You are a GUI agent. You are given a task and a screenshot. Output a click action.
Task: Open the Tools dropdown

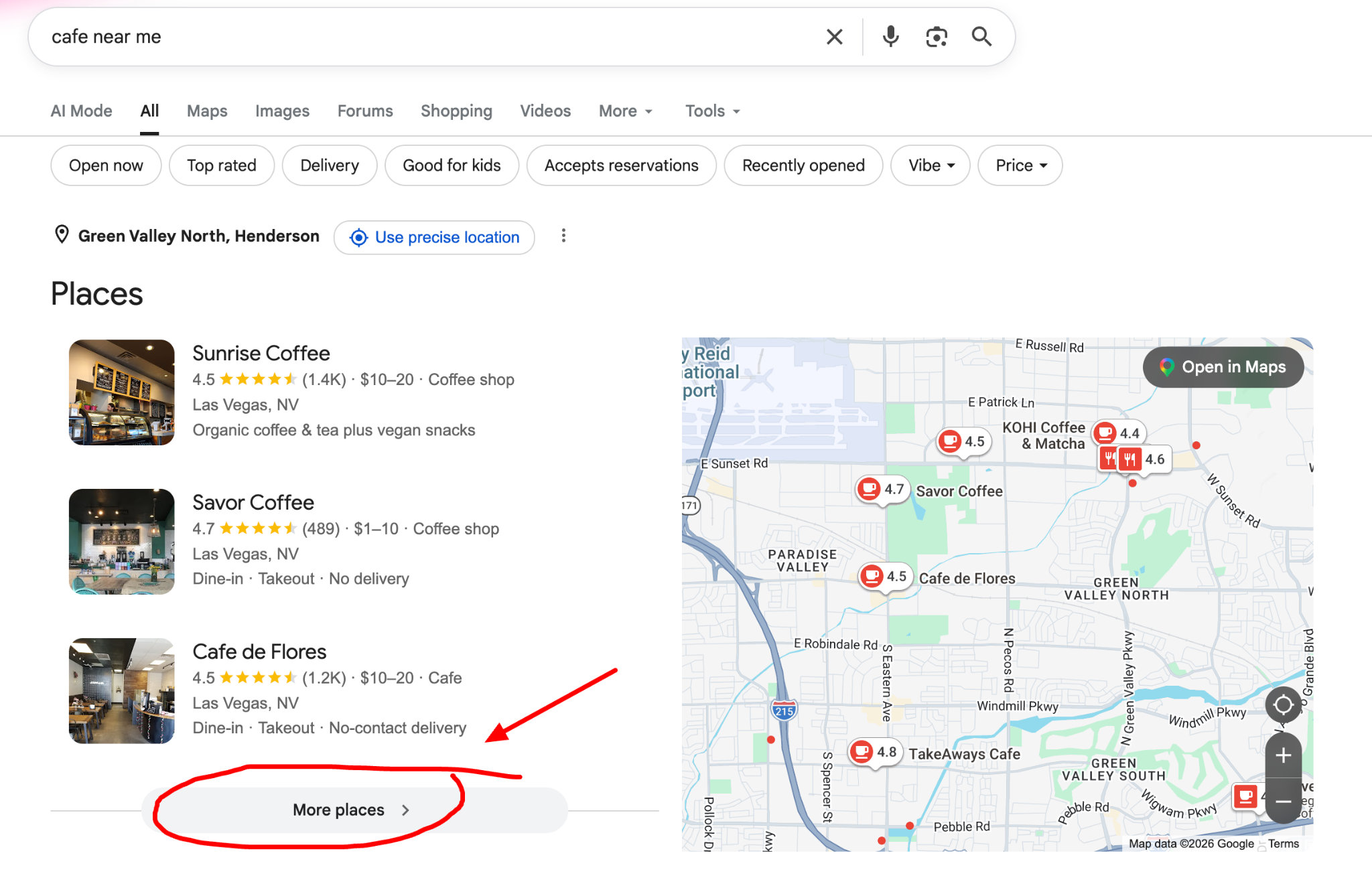713,111
